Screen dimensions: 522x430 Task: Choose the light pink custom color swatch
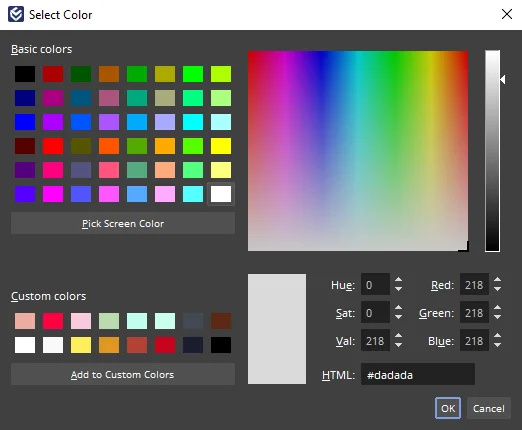pyautogui.click(x=81, y=321)
